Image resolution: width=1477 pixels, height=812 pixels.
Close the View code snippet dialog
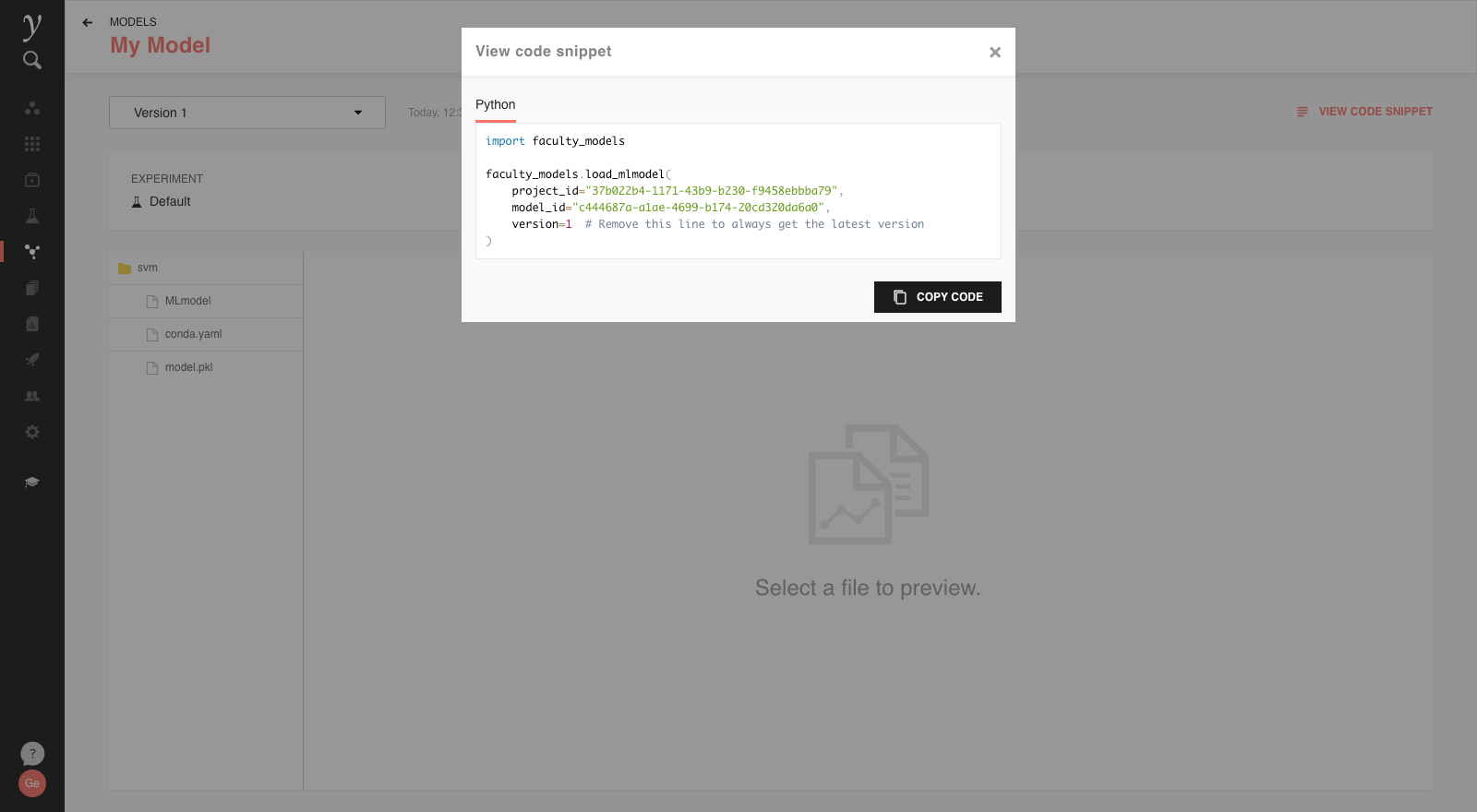pos(994,53)
